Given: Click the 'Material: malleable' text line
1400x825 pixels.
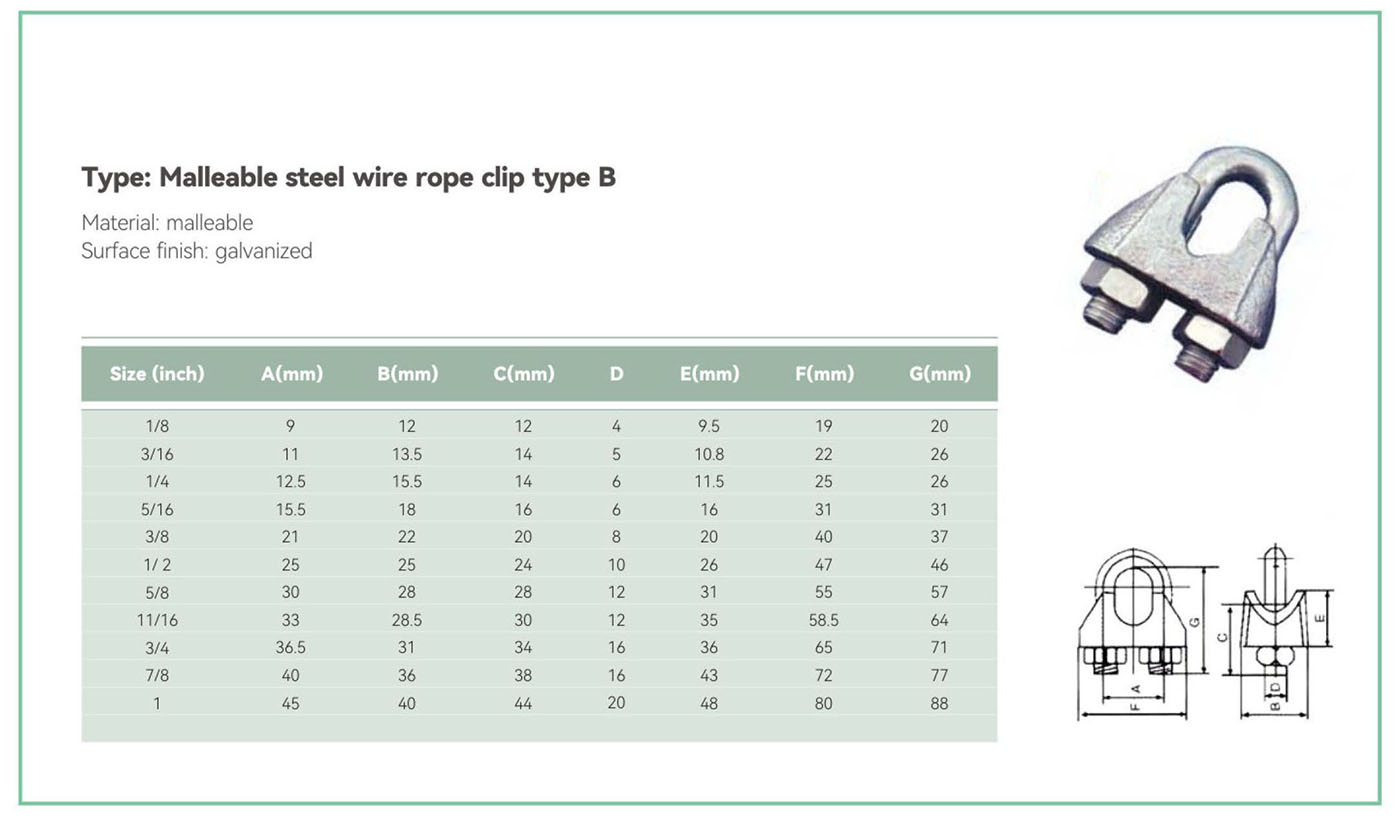Looking at the screenshot, I should point(167,223).
